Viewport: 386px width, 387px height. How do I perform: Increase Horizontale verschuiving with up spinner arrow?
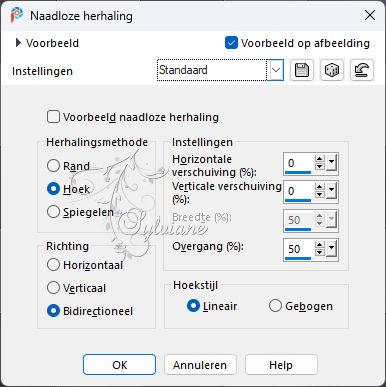click(x=320, y=160)
